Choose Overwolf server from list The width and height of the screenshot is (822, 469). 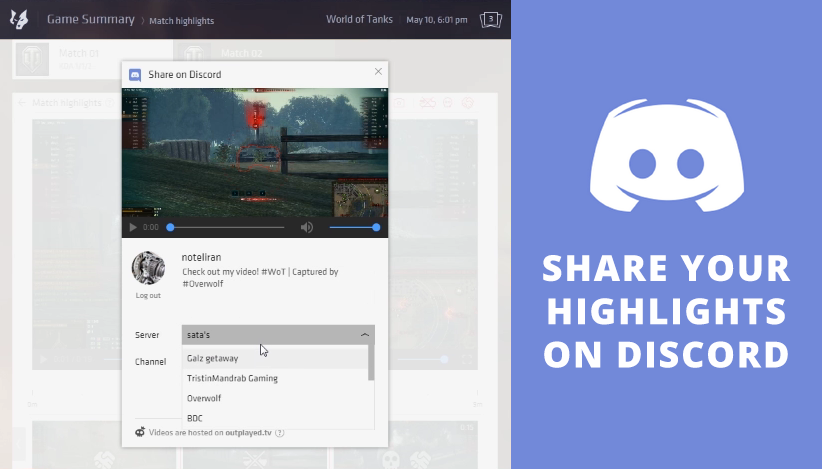click(275, 398)
